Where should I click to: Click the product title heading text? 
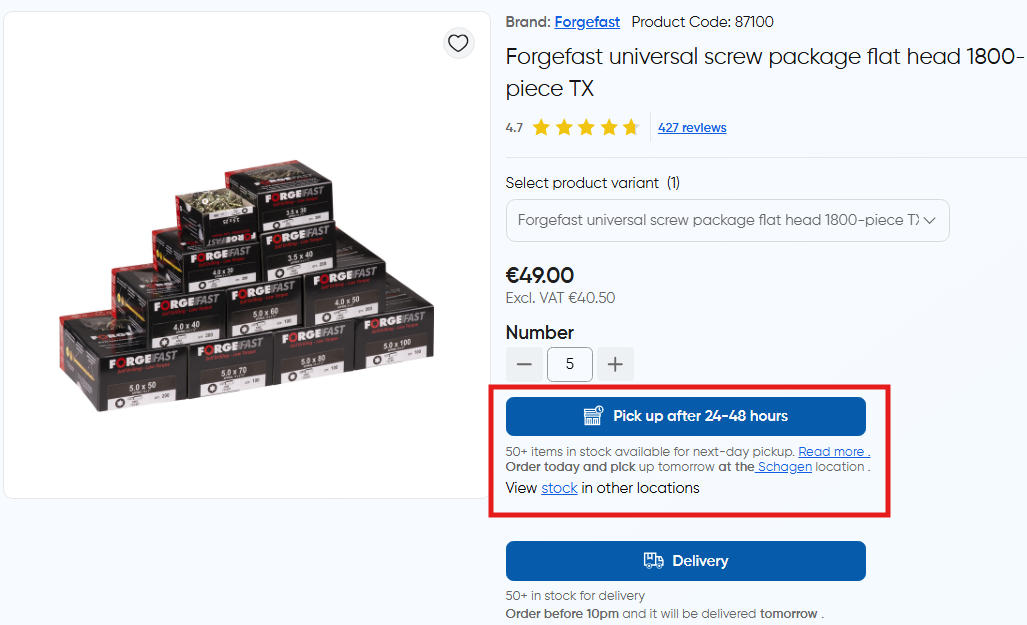coord(764,72)
